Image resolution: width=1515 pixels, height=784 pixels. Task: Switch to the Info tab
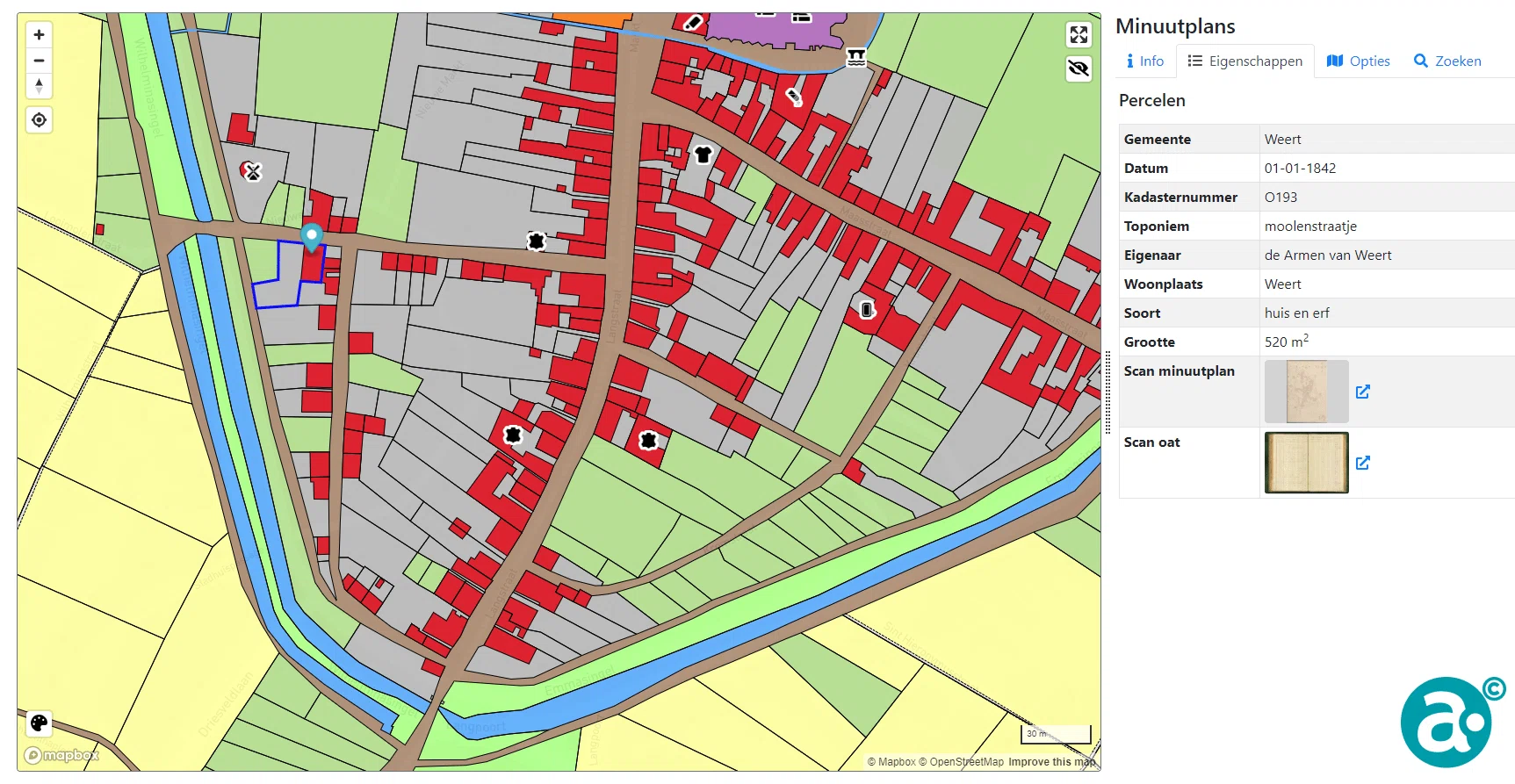tap(1144, 61)
